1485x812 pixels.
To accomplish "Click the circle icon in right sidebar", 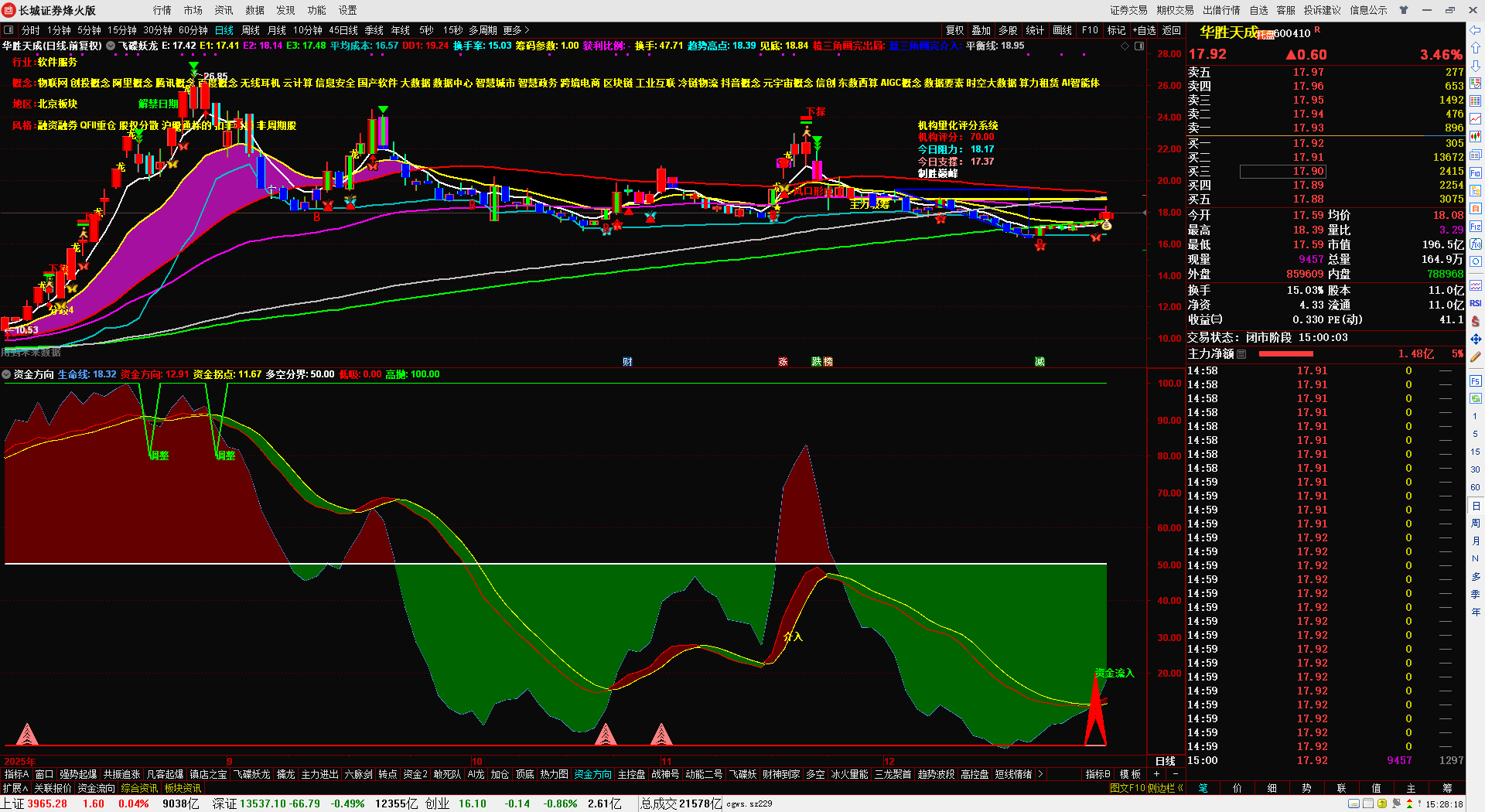I will (1475, 262).
